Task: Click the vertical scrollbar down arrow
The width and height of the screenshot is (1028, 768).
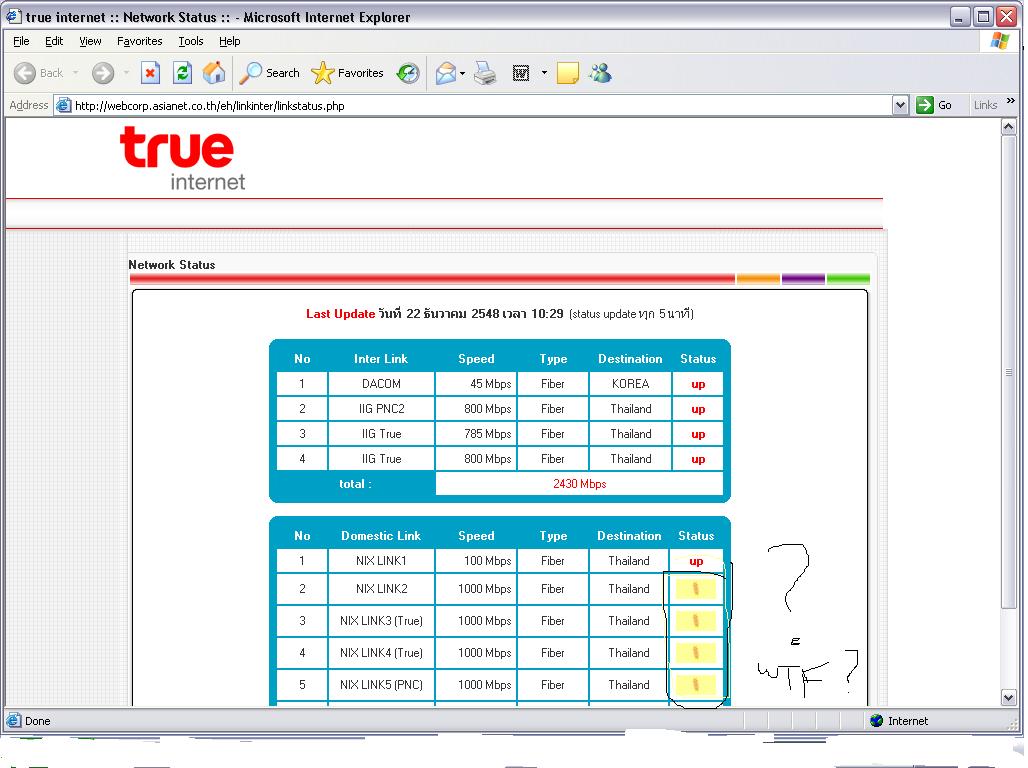Action: pyautogui.click(x=1009, y=698)
